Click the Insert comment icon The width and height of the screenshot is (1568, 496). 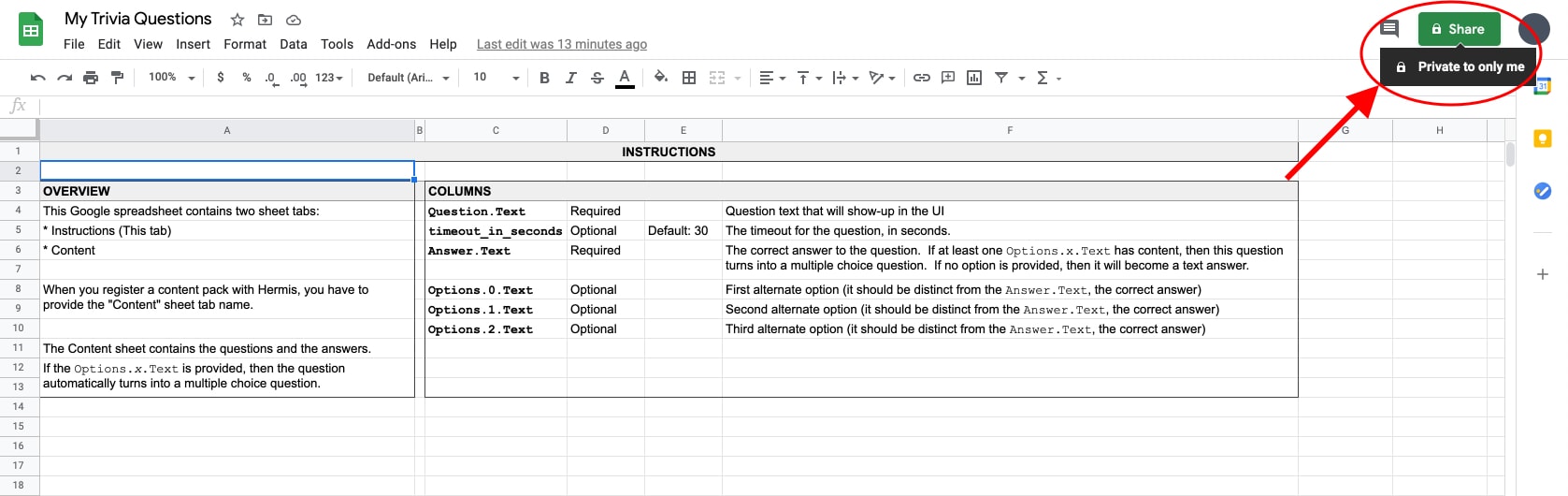pos(948,78)
